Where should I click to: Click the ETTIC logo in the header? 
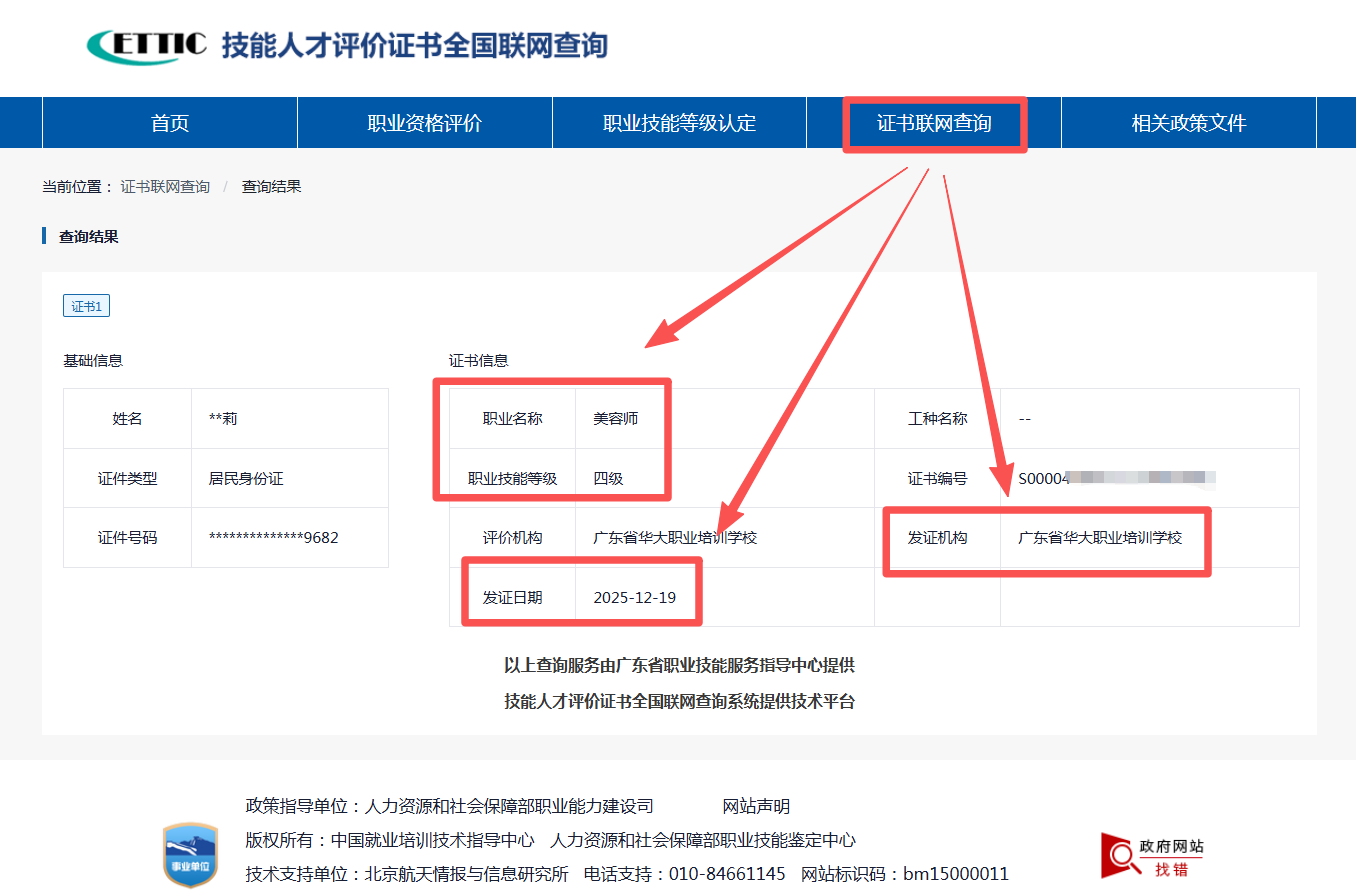point(147,45)
